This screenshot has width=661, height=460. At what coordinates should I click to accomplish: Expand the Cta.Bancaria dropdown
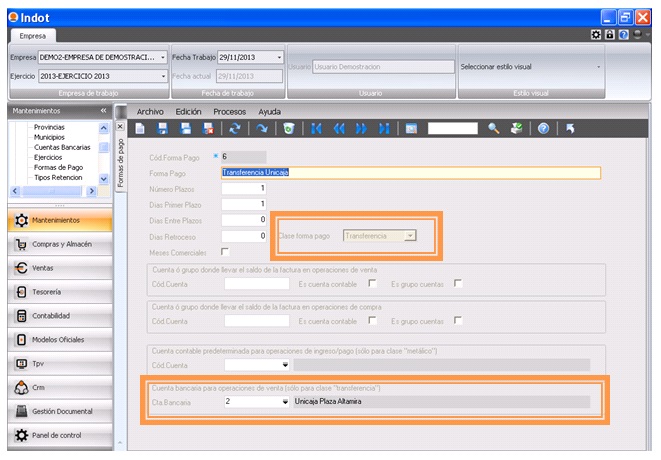point(283,401)
